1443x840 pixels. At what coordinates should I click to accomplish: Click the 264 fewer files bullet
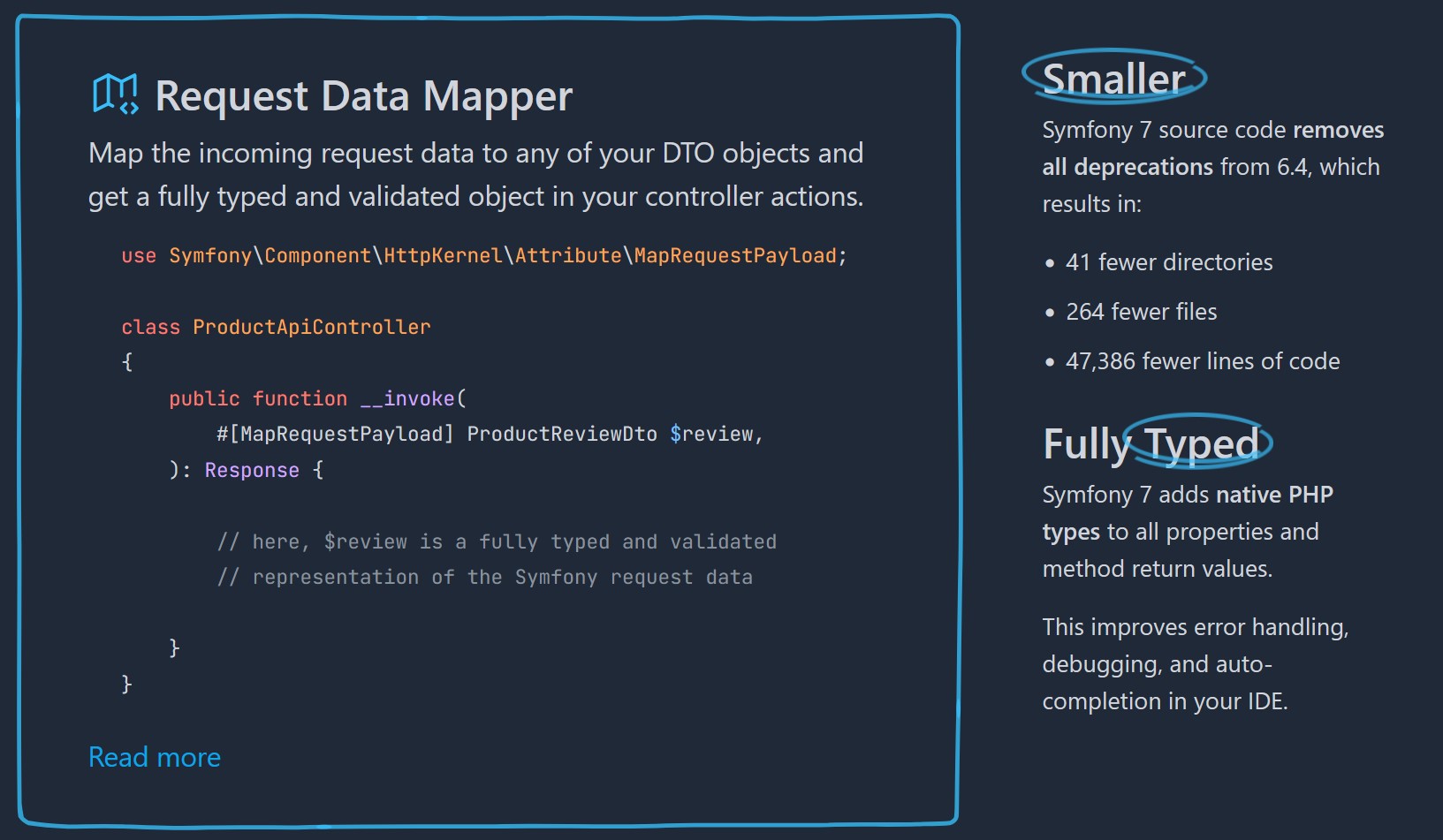click(x=1141, y=312)
